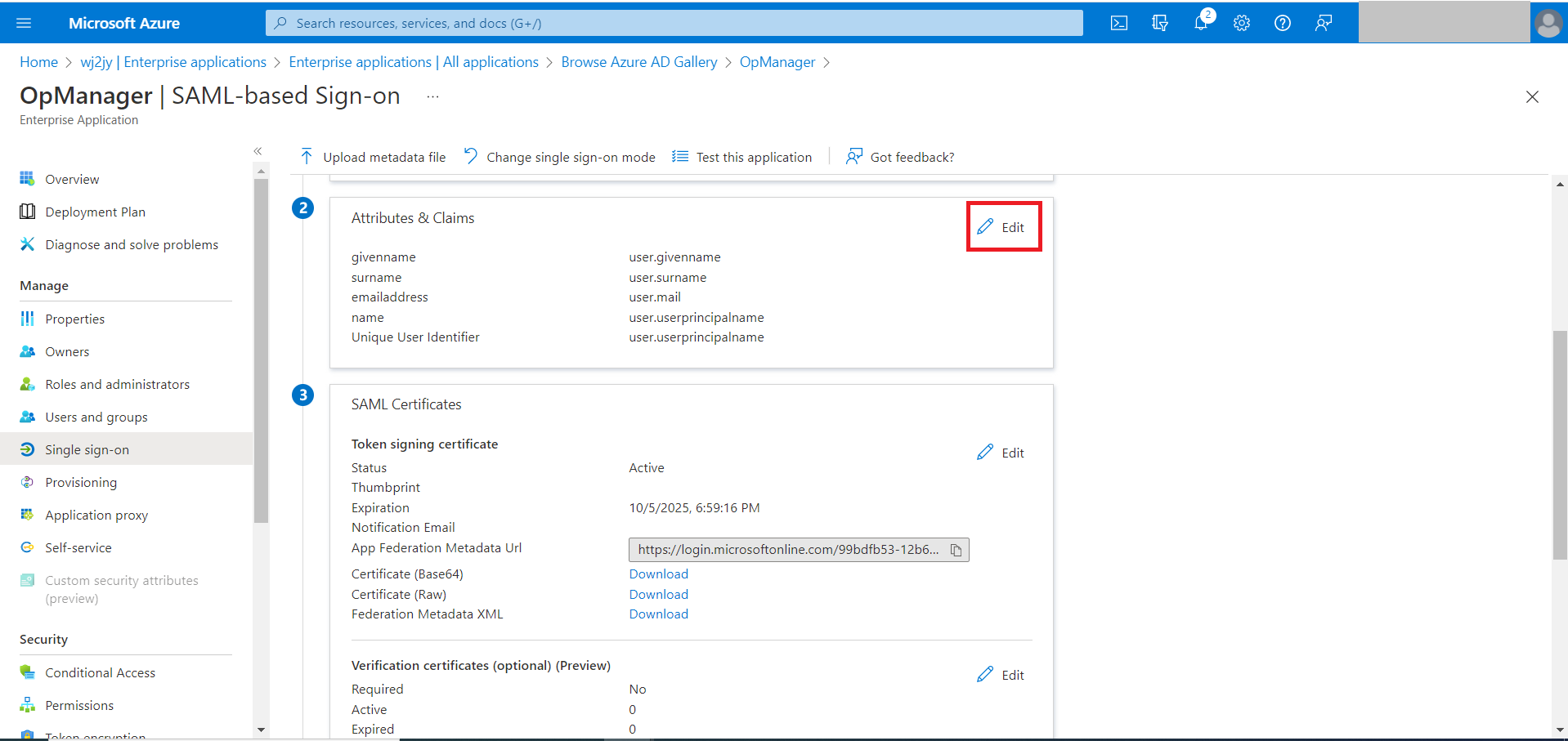Open the Browse Azure AD Gallery breadcrumb
Image resolution: width=1568 pixels, height=741 pixels.
(639, 62)
